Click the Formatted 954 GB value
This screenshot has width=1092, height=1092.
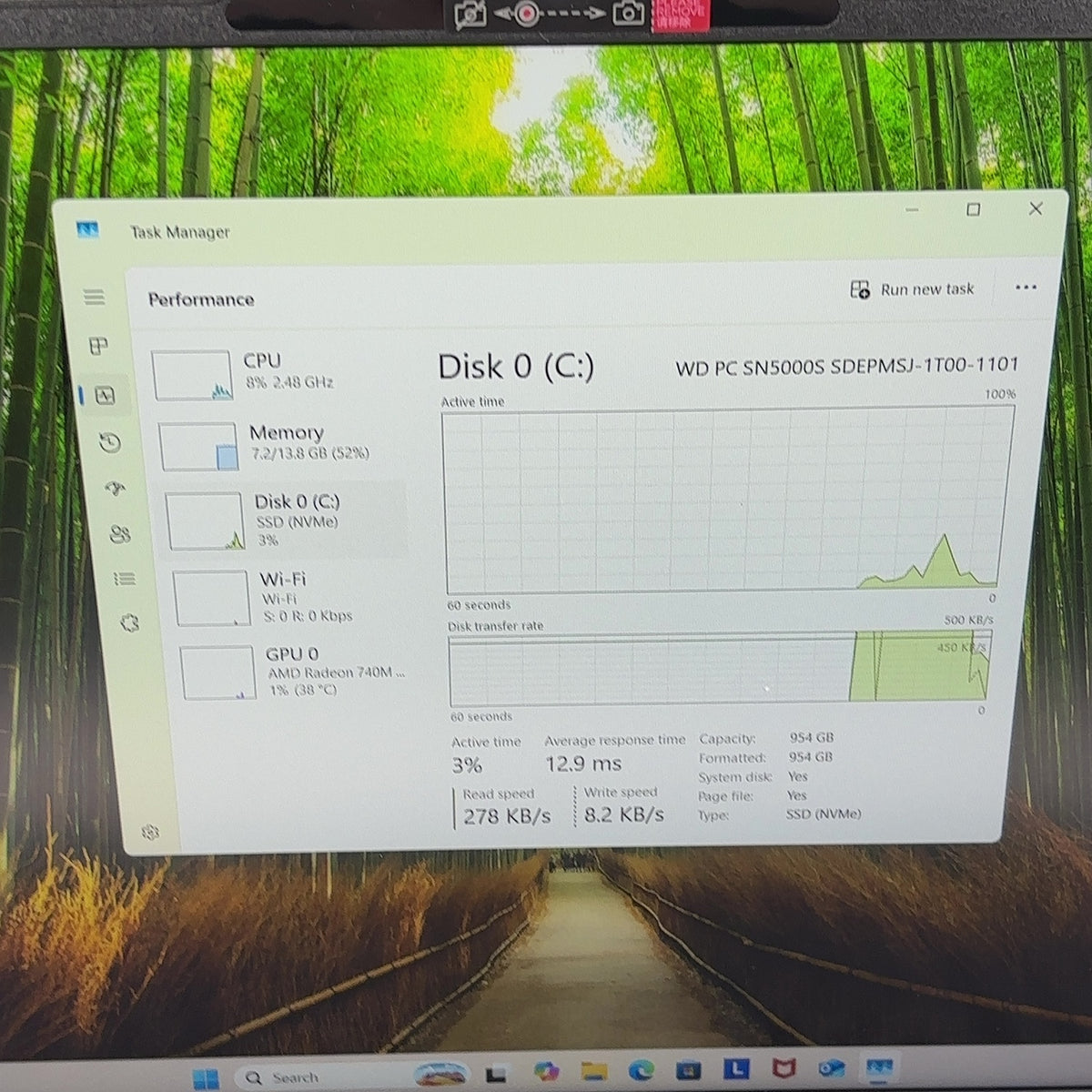[811, 756]
